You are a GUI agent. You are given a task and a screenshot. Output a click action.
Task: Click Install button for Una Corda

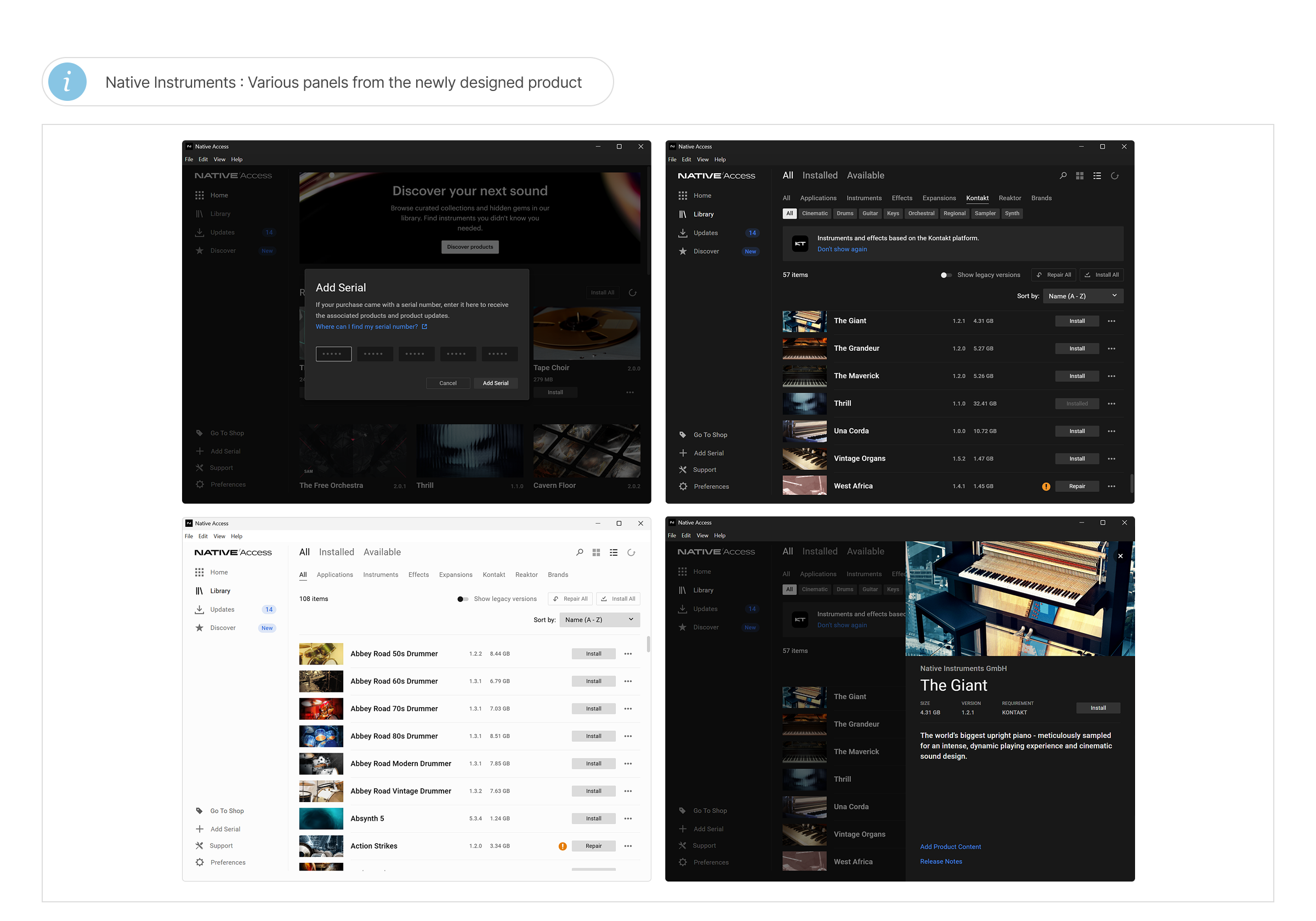[x=1077, y=431]
